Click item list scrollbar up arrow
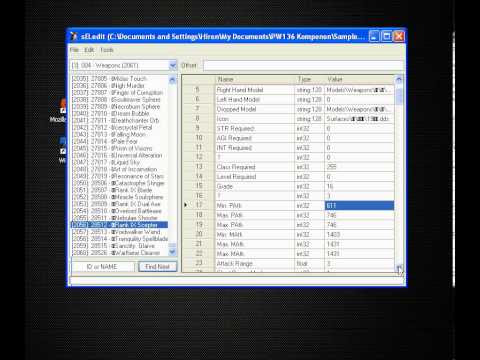 pos(172,80)
